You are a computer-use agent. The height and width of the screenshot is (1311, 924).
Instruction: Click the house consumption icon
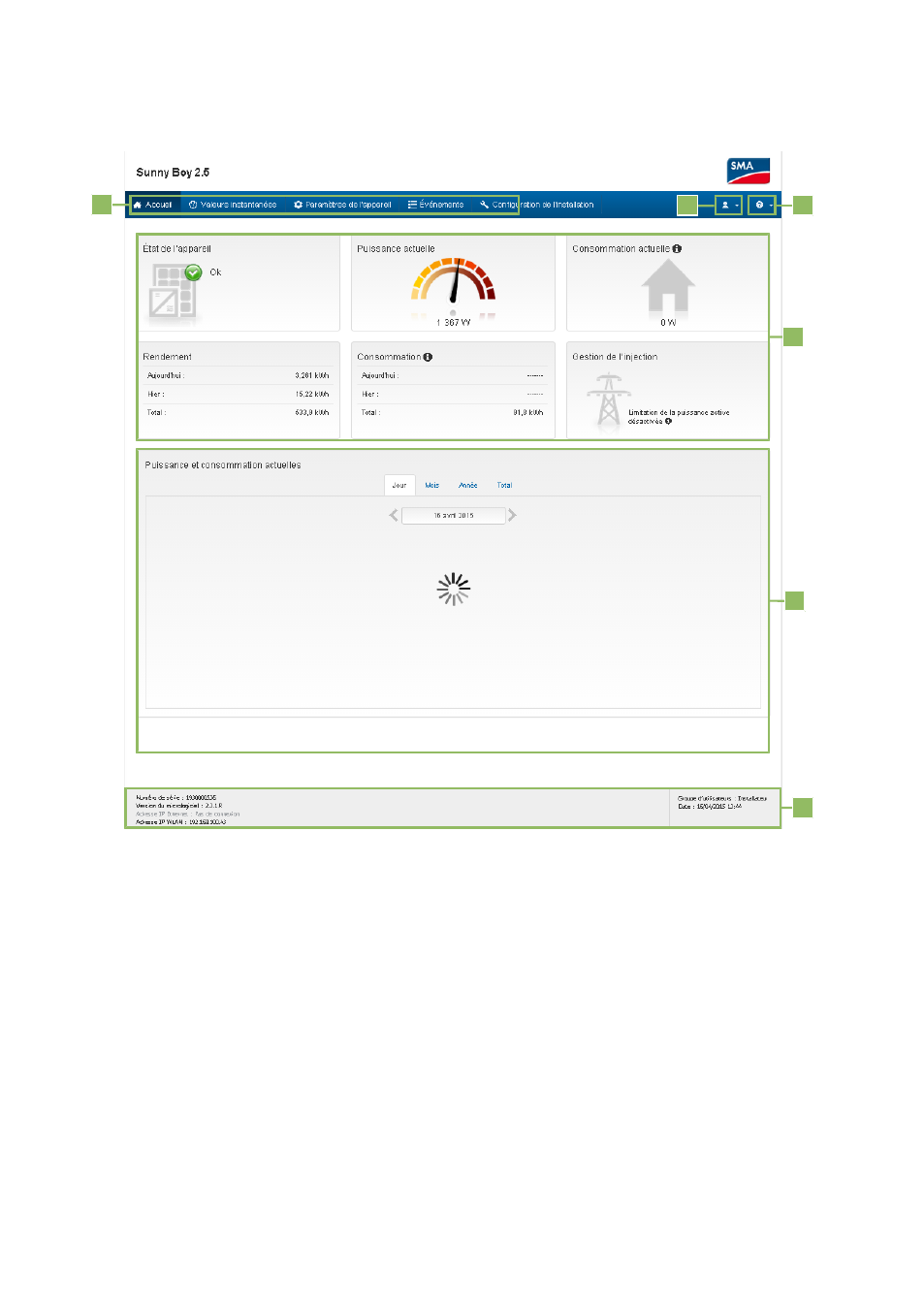(668, 287)
